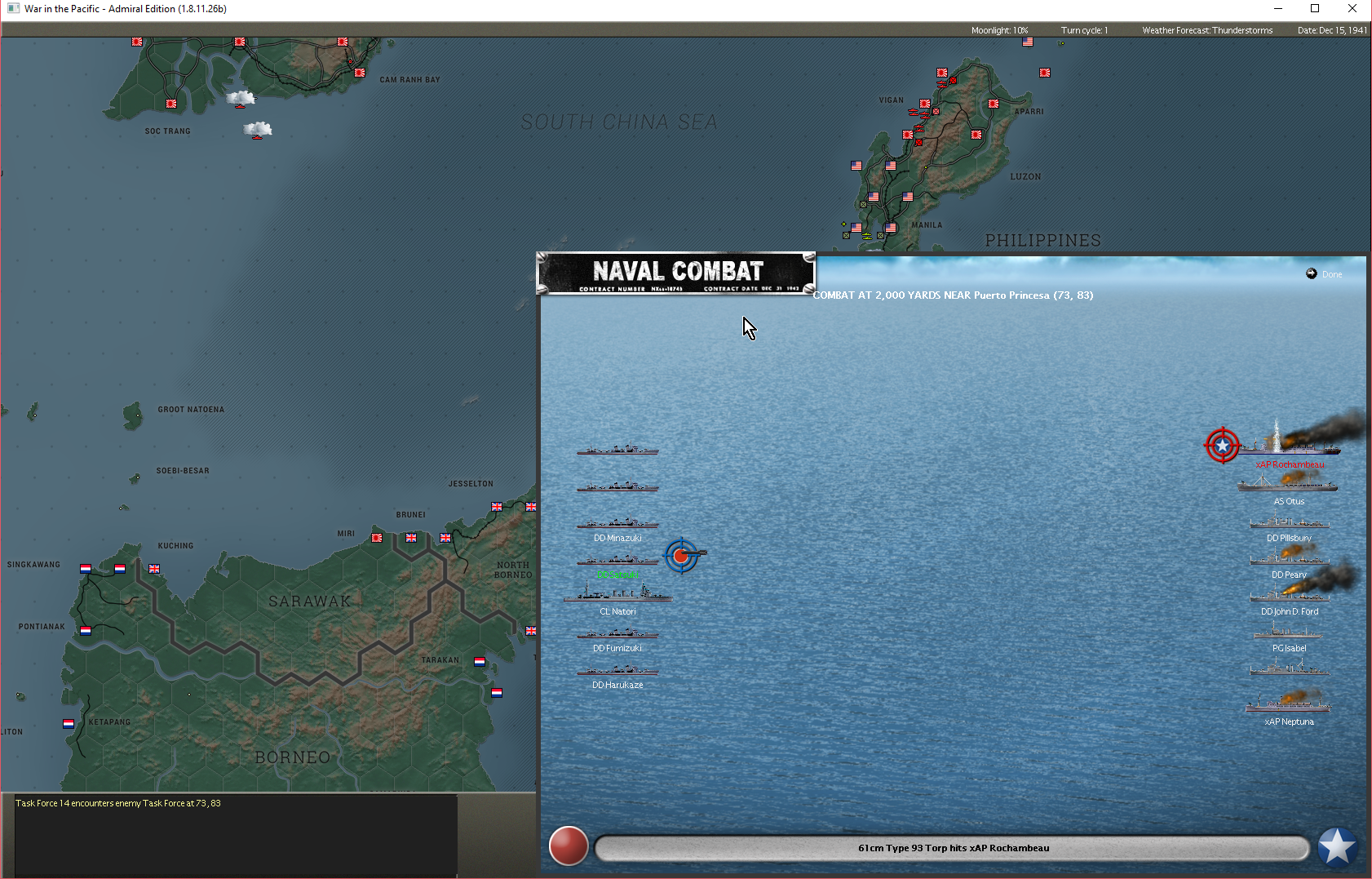
Task: Click the Brunei label on map
Action: pyautogui.click(x=411, y=515)
